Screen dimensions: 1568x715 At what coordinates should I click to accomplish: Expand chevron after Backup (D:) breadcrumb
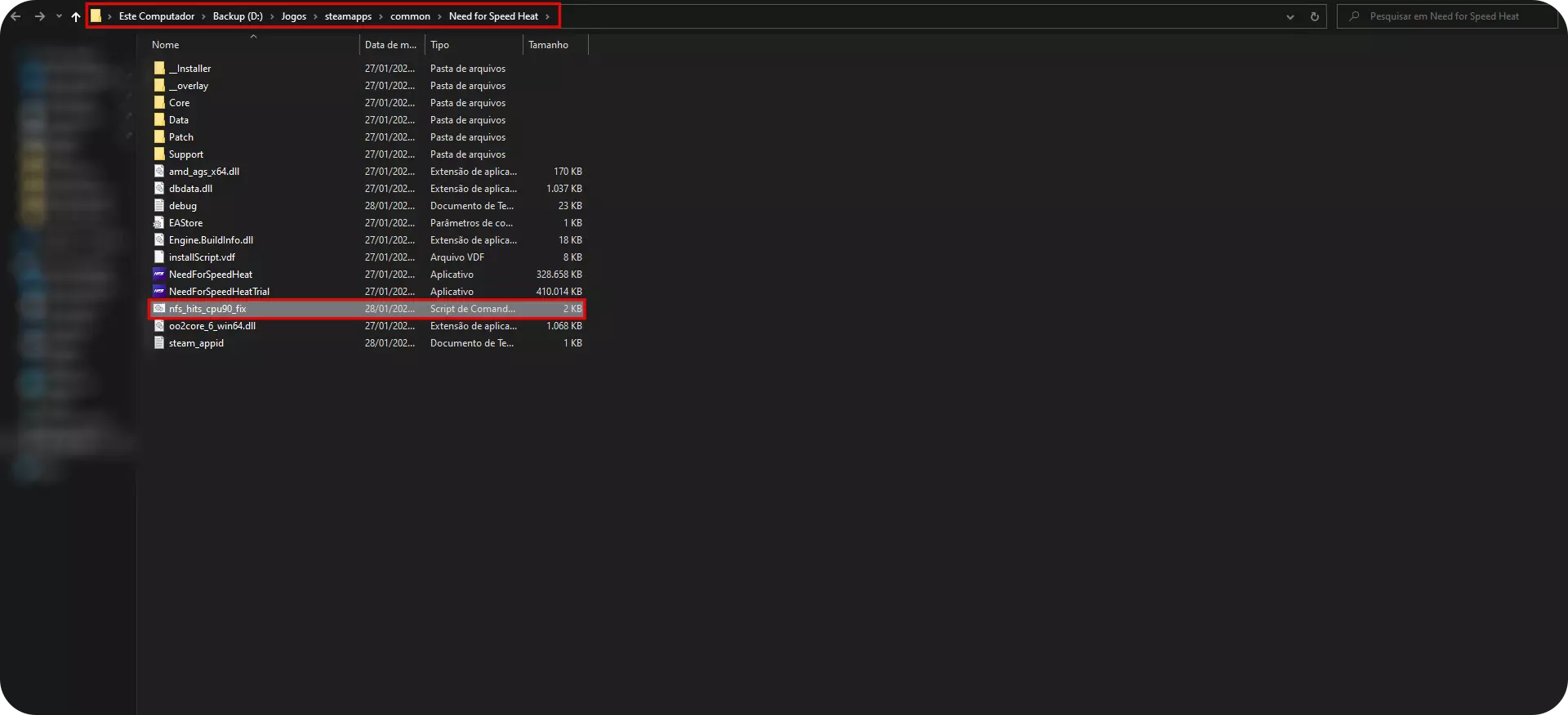pos(272,16)
